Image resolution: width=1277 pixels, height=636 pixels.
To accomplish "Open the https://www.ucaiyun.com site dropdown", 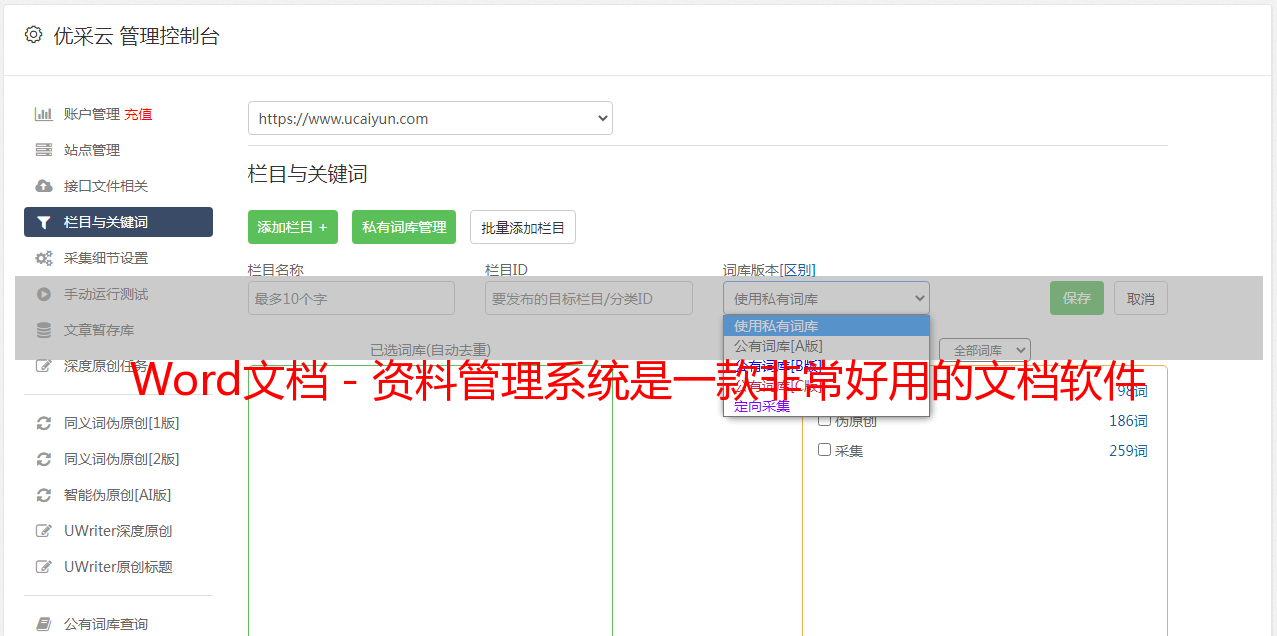I will 430,118.
